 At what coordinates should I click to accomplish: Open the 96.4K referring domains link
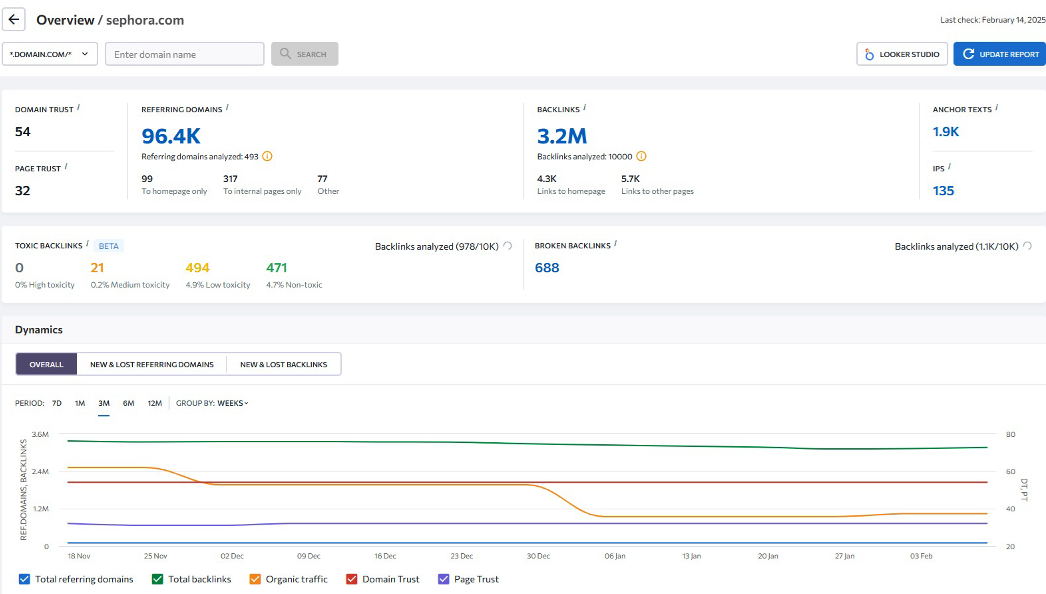point(171,136)
